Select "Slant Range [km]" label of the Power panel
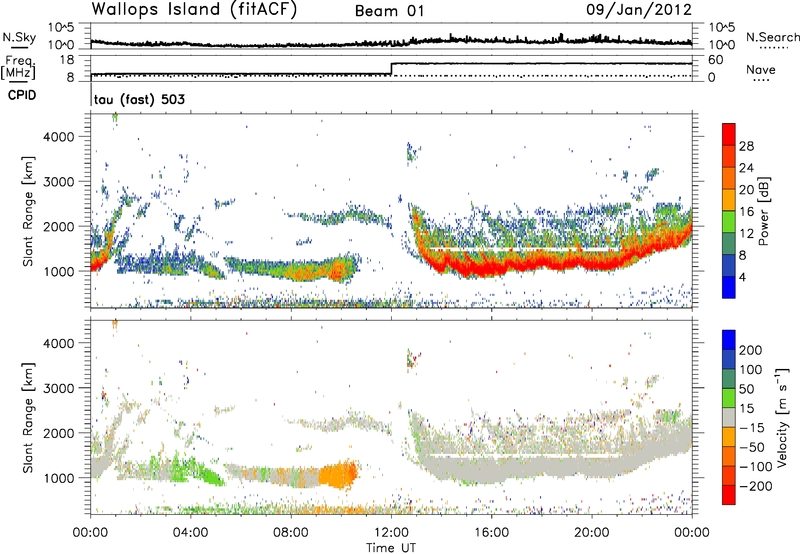This screenshot has width=800, height=554. point(28,211)
